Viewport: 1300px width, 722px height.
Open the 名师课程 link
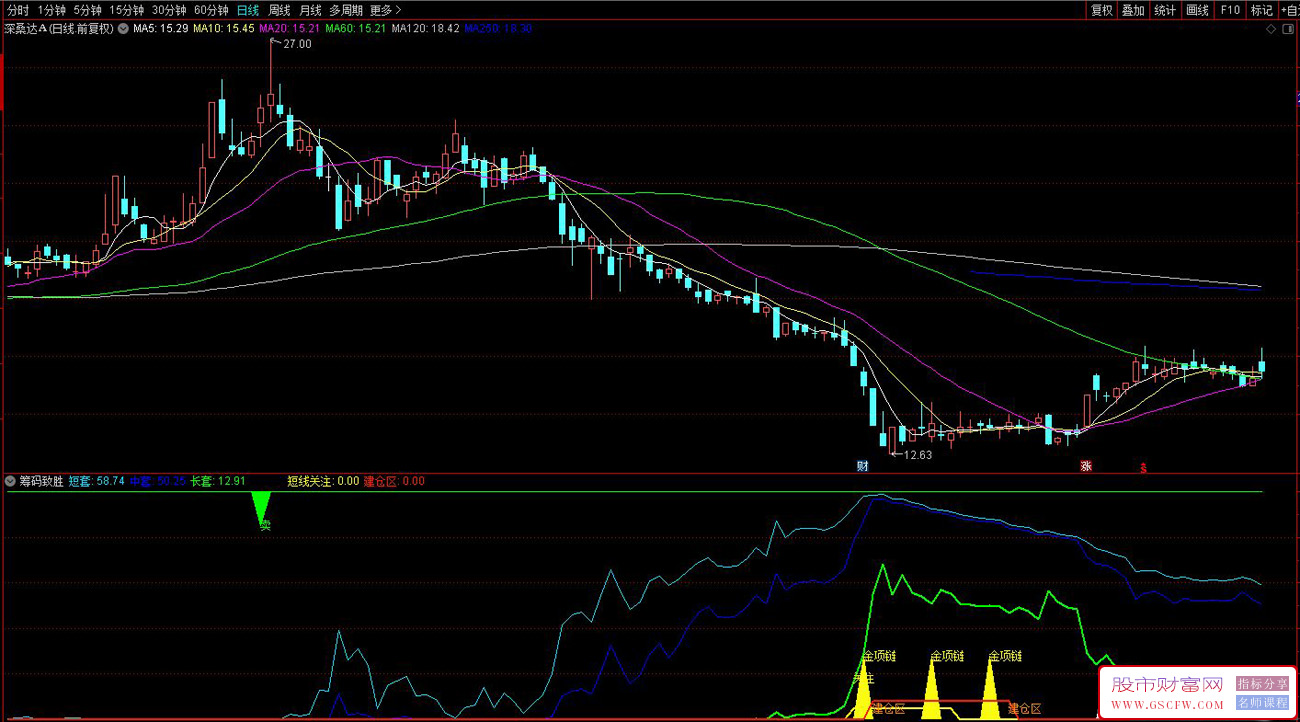pos(1263,702)
